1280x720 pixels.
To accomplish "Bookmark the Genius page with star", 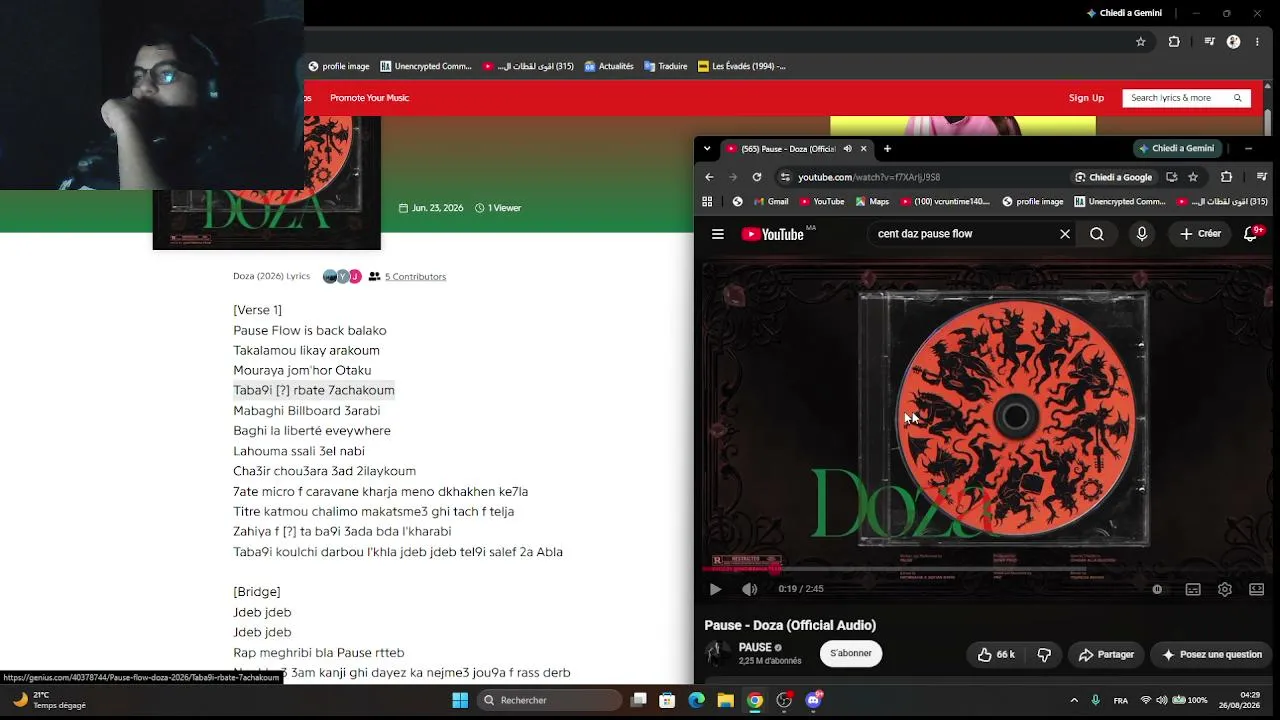I will point(1140,42).
